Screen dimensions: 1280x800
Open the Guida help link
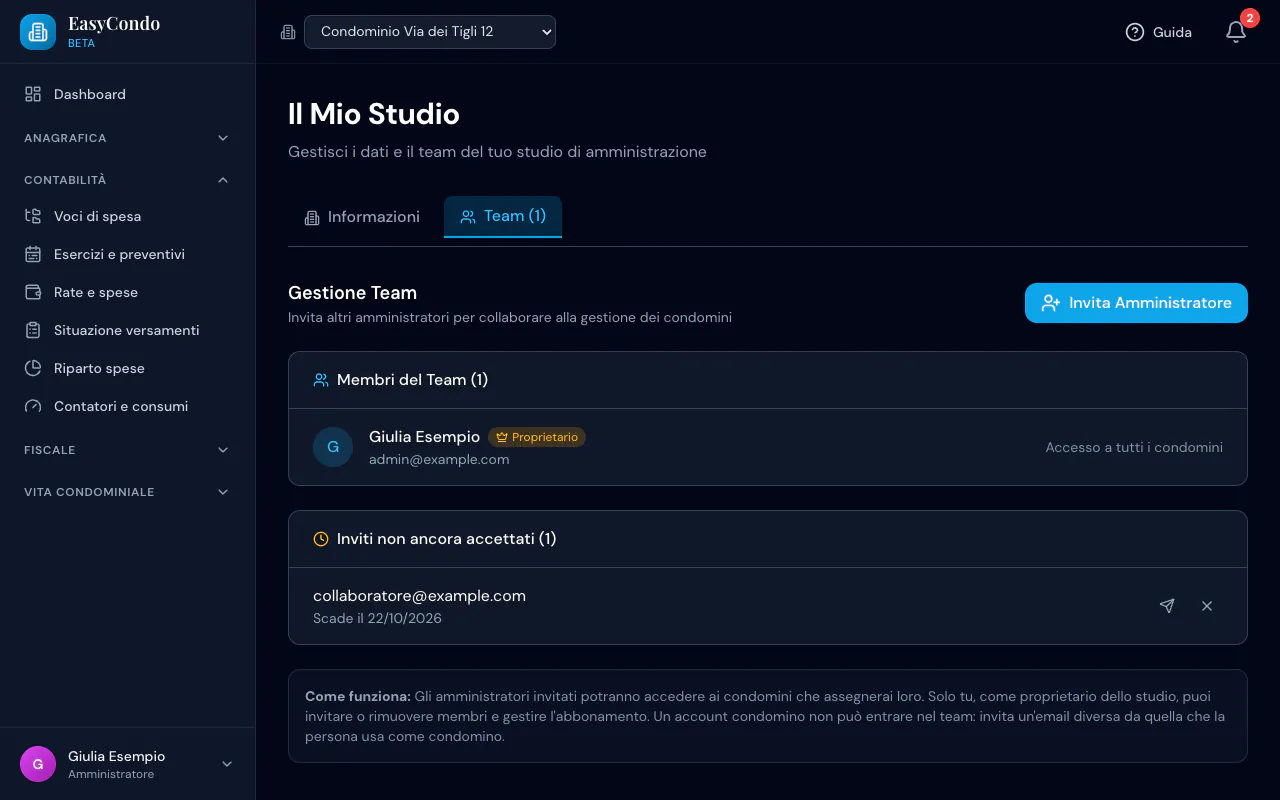click(x=1159, y=32)
